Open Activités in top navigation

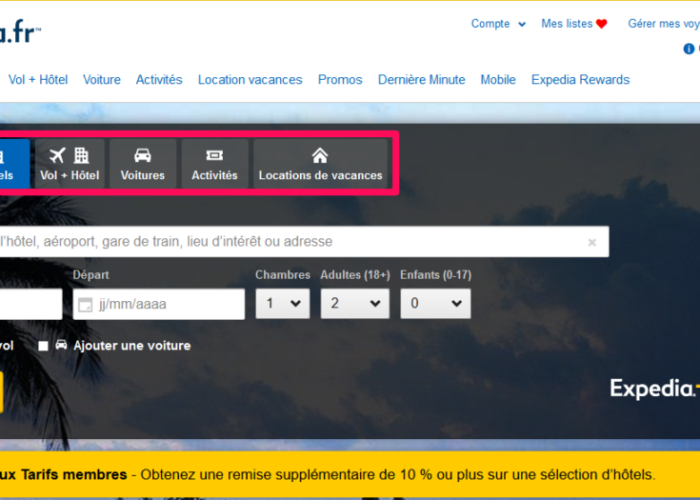pos(159,80)
